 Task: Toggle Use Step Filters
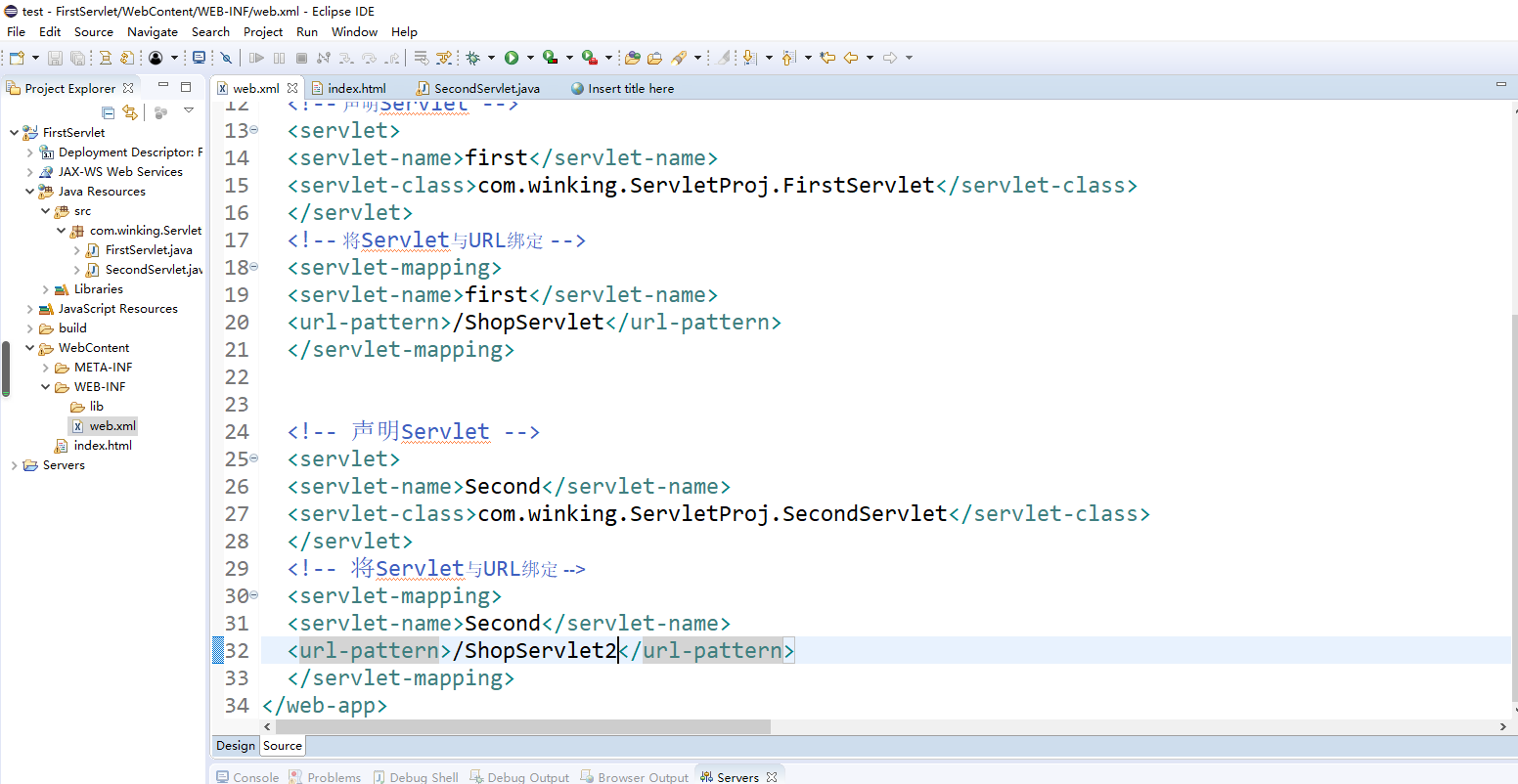[x=444, y=58]
